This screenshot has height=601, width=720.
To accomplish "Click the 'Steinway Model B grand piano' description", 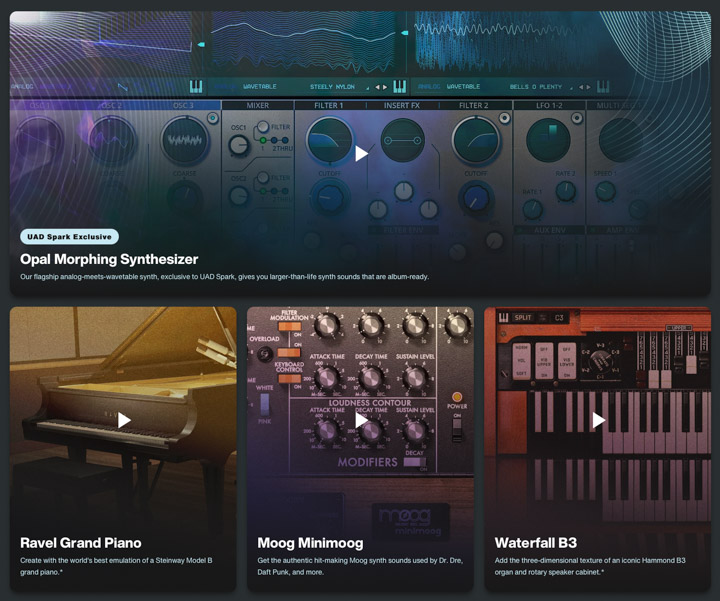I will 116,566.
